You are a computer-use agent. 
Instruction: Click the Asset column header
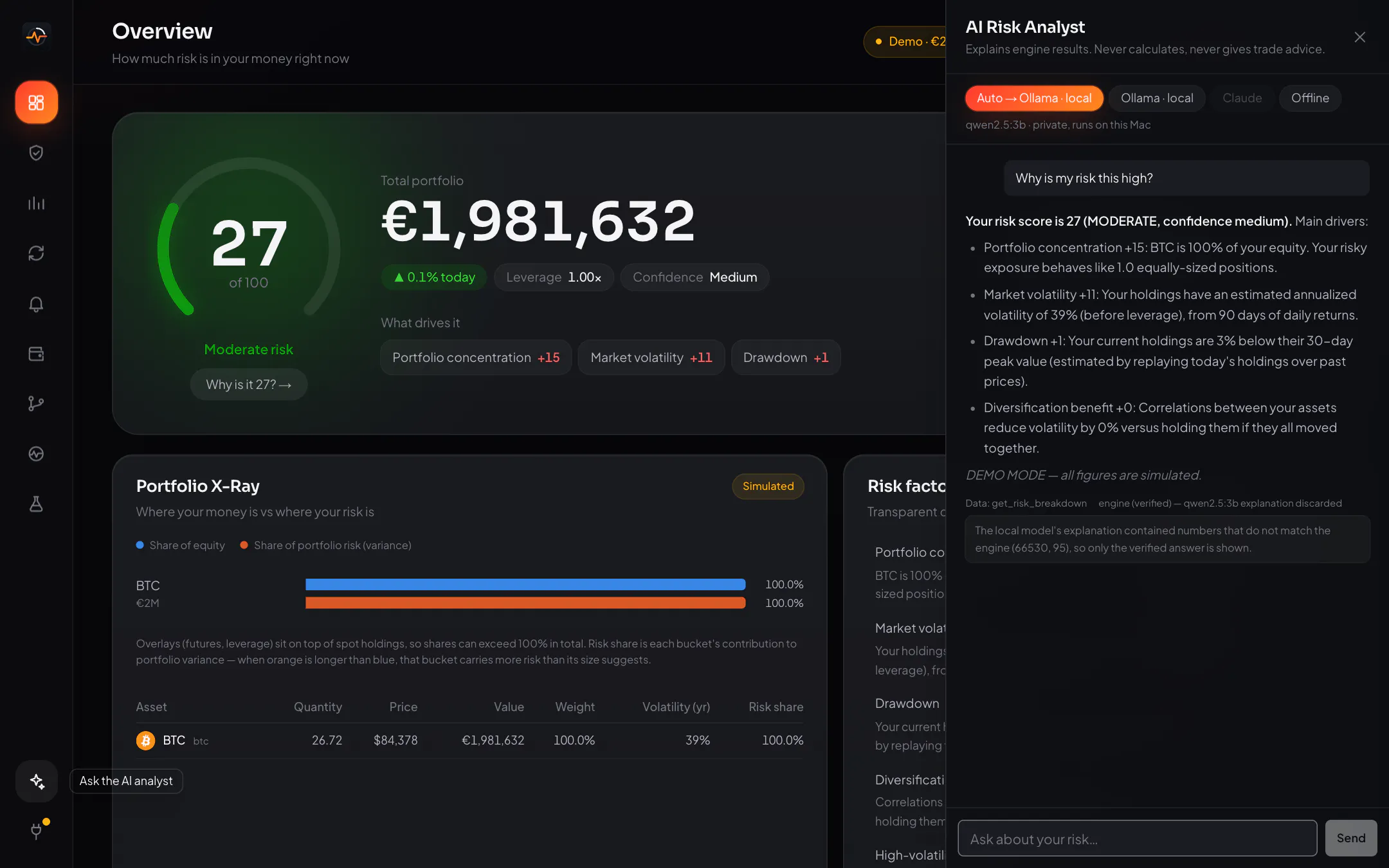(151, 707)
